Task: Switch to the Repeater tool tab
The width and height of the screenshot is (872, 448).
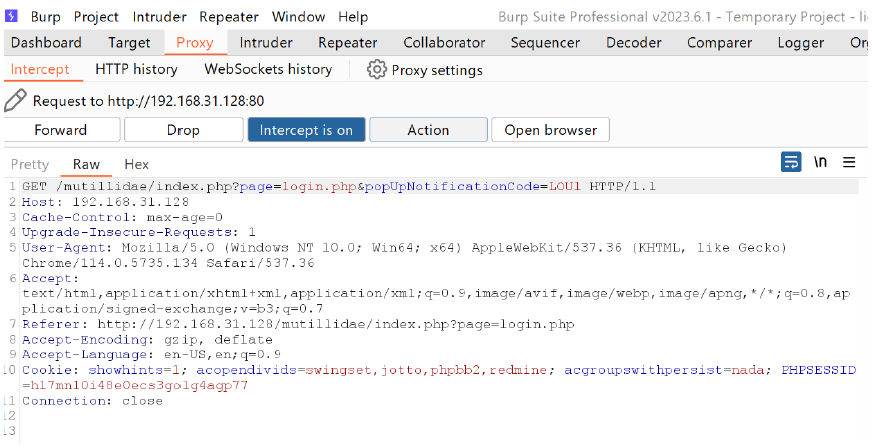Action: point(348,43)
